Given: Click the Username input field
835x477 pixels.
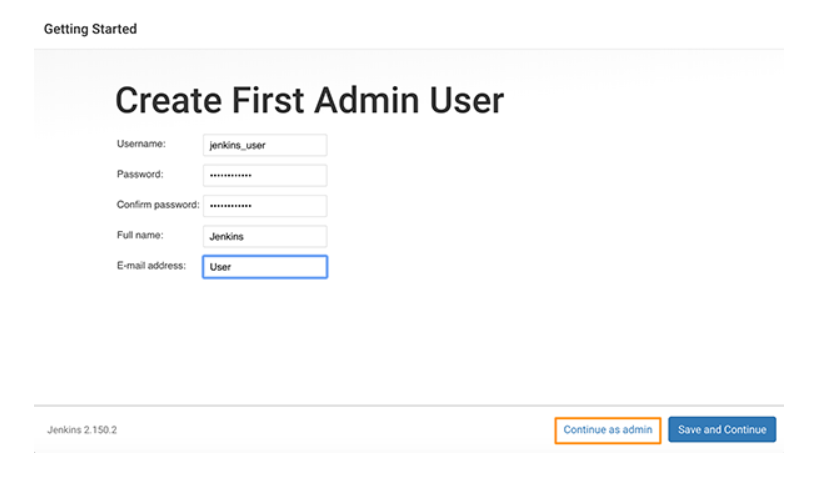Looking at the screenshot, I should coord(264,145).
